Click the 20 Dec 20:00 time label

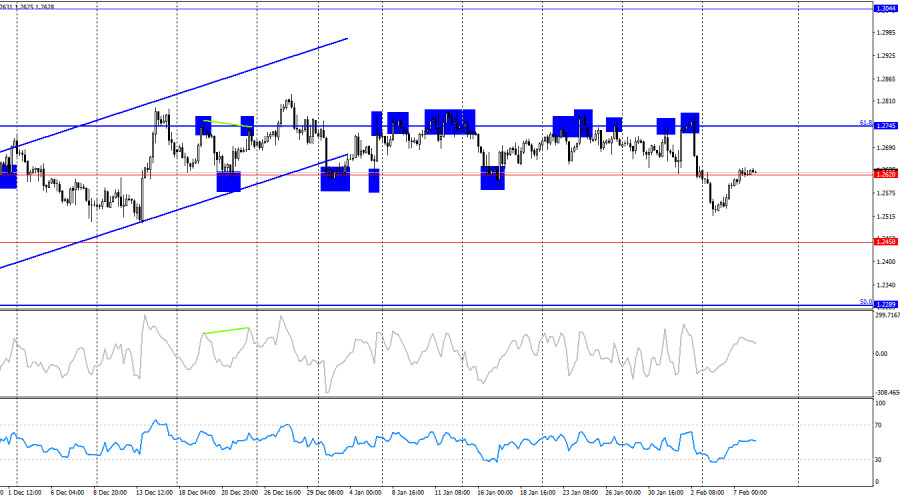click(239, 493)
